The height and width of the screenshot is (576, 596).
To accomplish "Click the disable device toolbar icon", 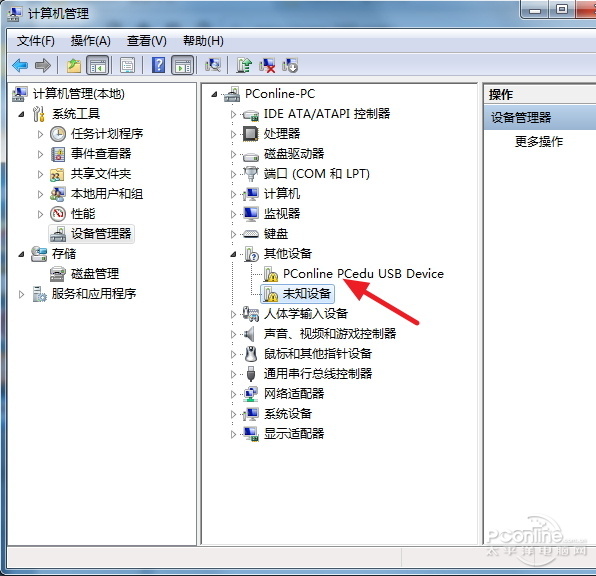I will [x=290, y=65].
